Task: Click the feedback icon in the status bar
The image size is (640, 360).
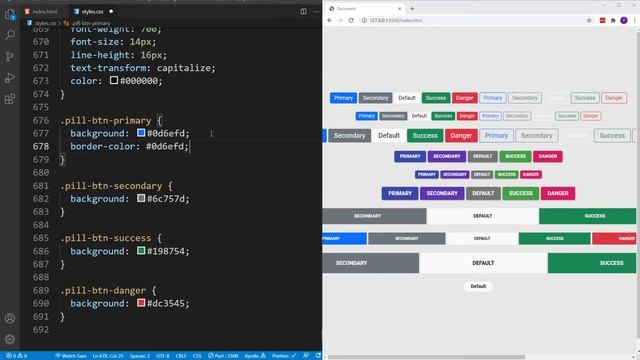Action: click(x=306, y=356)
